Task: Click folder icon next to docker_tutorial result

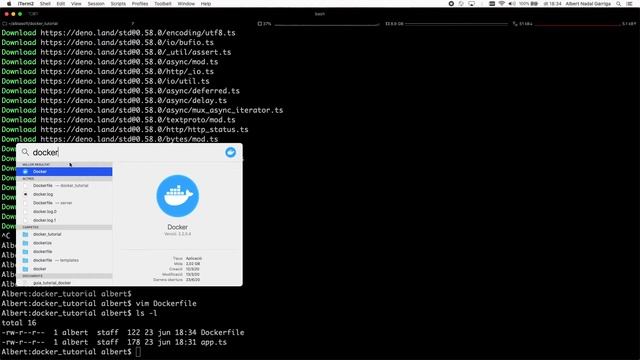Action: tap(25, 234)
